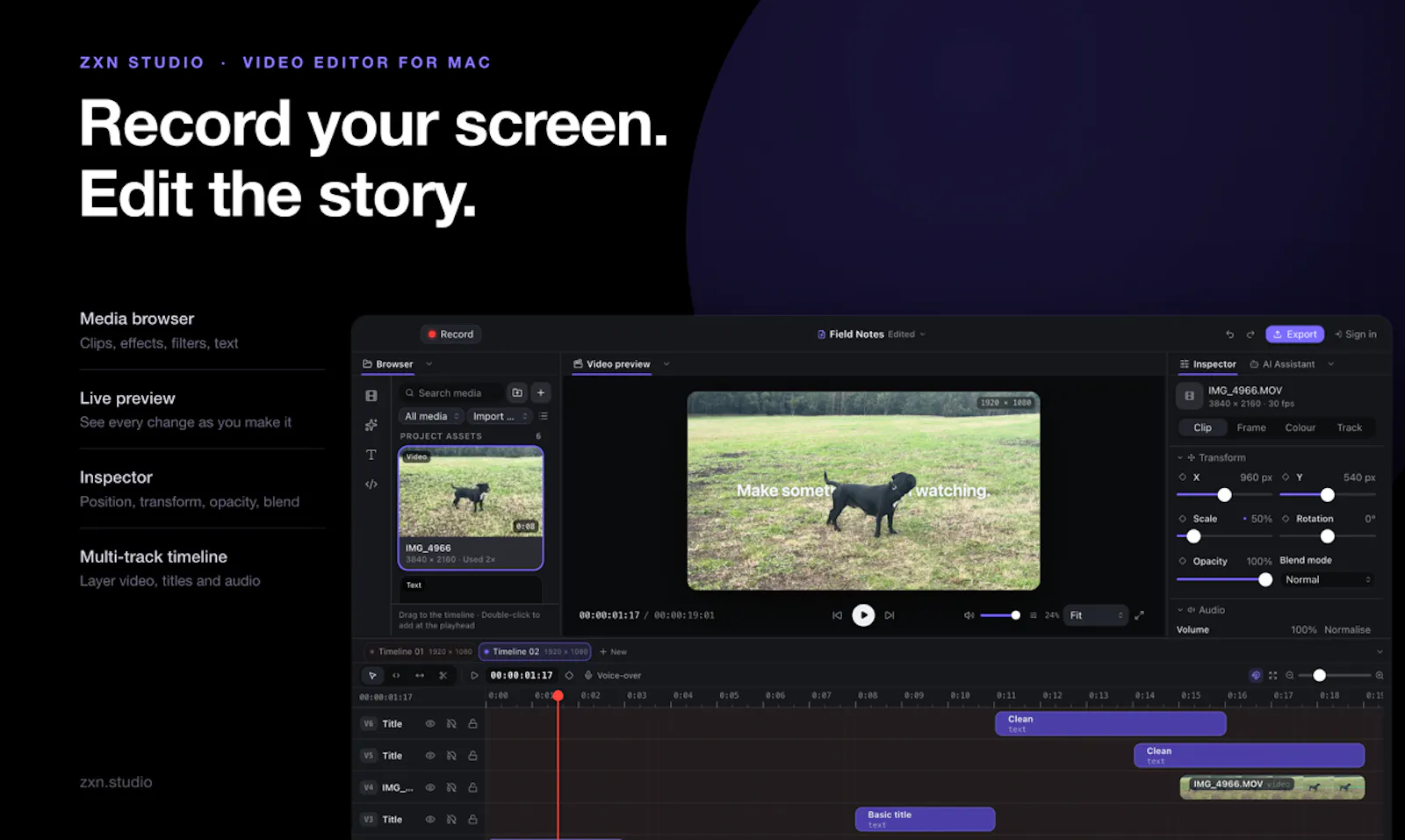The image size is (1405, 840).
Task: Click Sign in
Action: (1356, 334)
